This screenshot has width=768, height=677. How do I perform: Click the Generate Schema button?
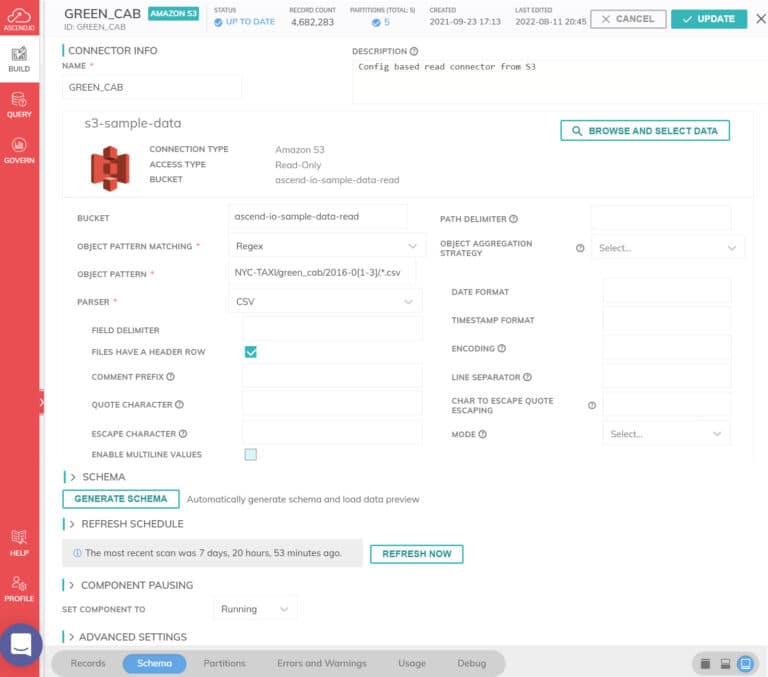121,499
